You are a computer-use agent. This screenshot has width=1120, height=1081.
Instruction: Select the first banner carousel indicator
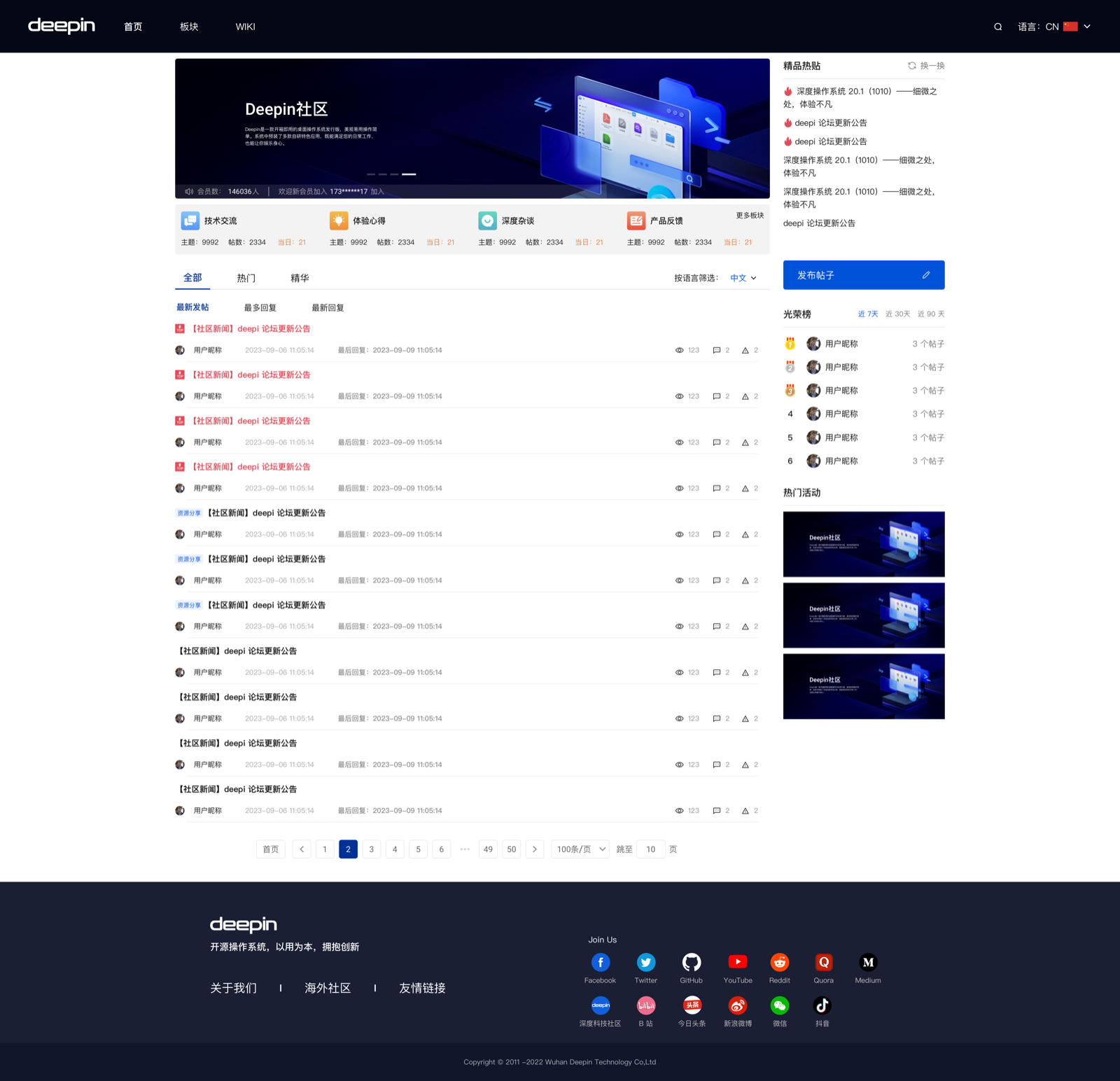(x=371, y=174)
